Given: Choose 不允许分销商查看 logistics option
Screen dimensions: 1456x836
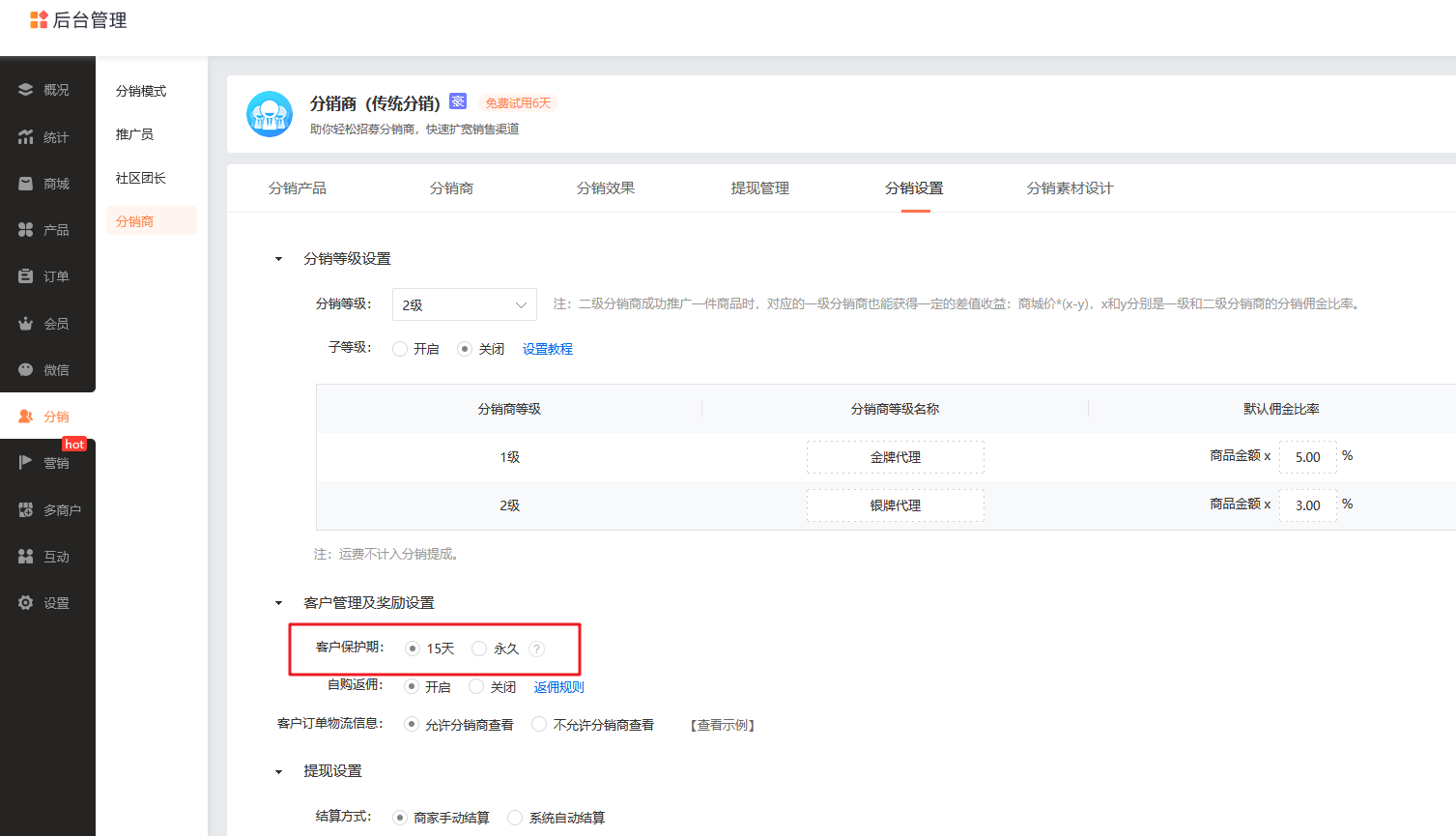Looking at the screenshot, I should [x=540, y=724].
